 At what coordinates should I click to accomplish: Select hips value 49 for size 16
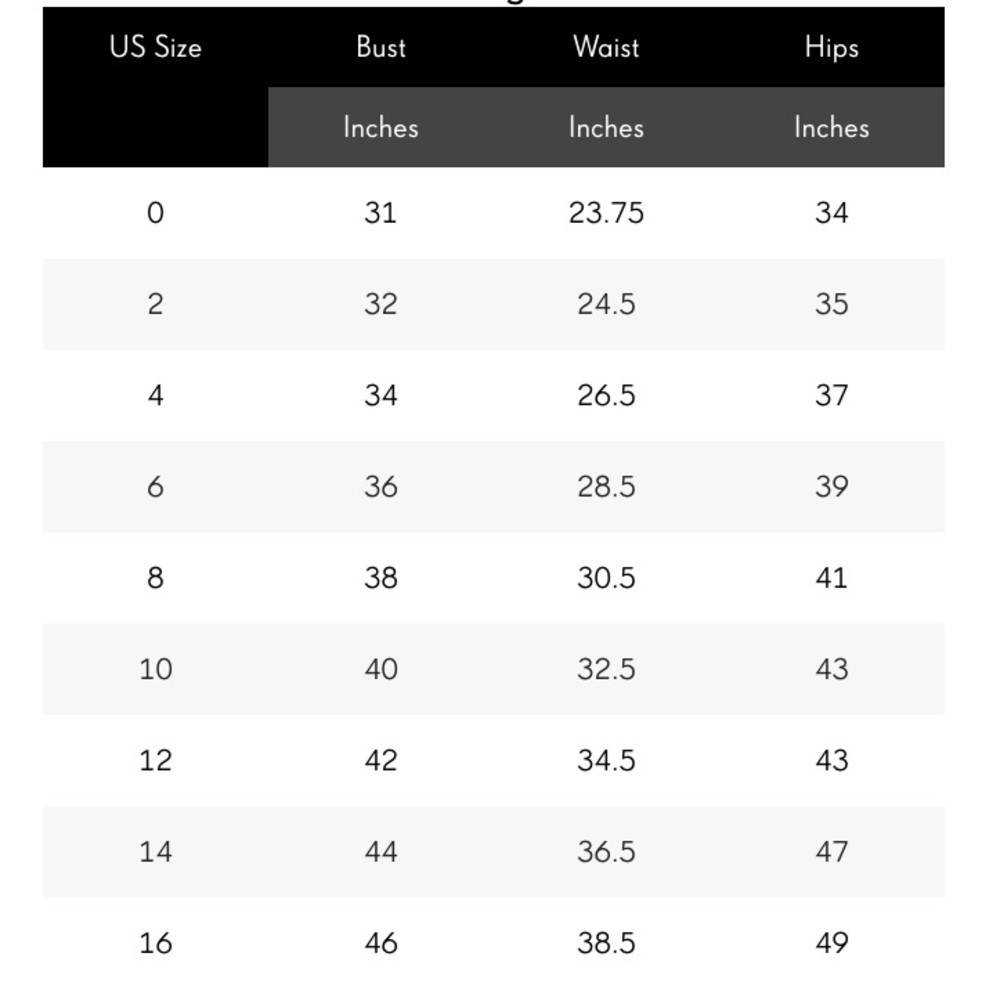[832, 943]
